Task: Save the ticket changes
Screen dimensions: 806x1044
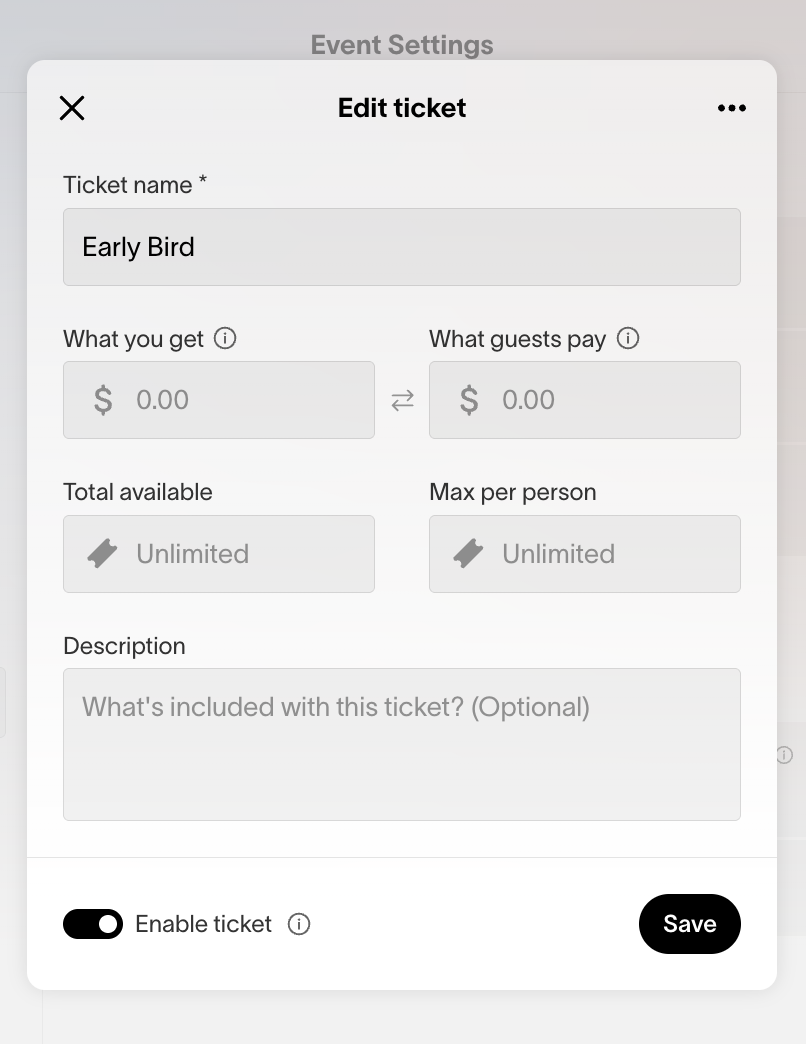Action: click(x=690, y=924)
